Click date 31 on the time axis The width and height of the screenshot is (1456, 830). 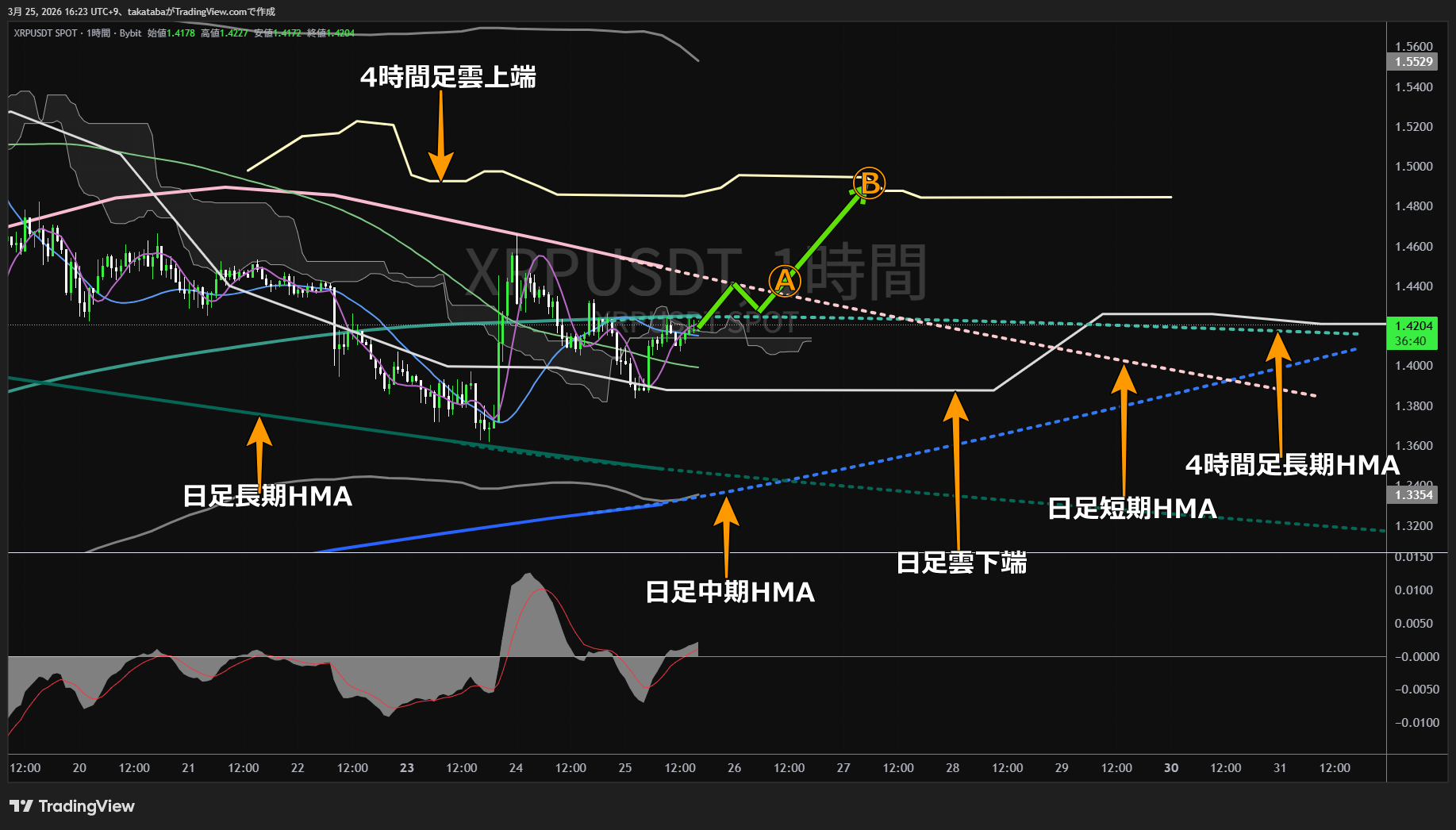(1280, 768)
